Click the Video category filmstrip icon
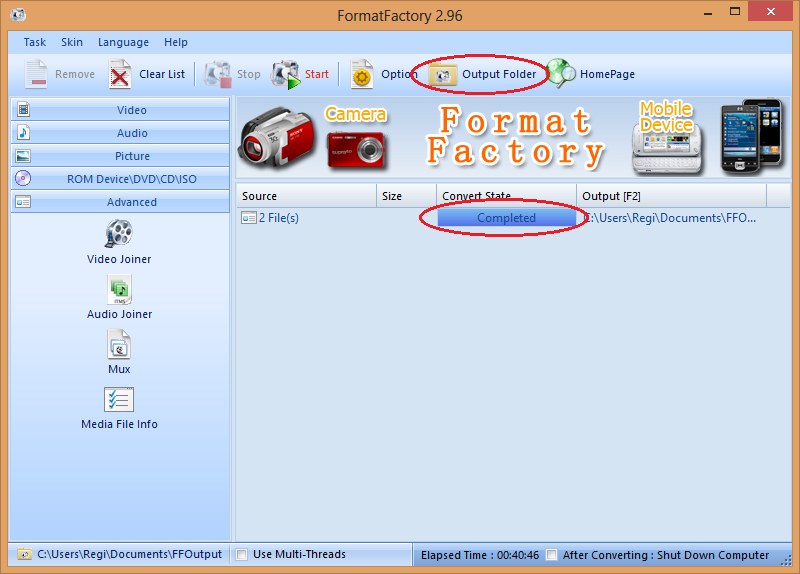The width and height of the screenshot is (800, 574). pyautogui.click(x=23, y=110)
